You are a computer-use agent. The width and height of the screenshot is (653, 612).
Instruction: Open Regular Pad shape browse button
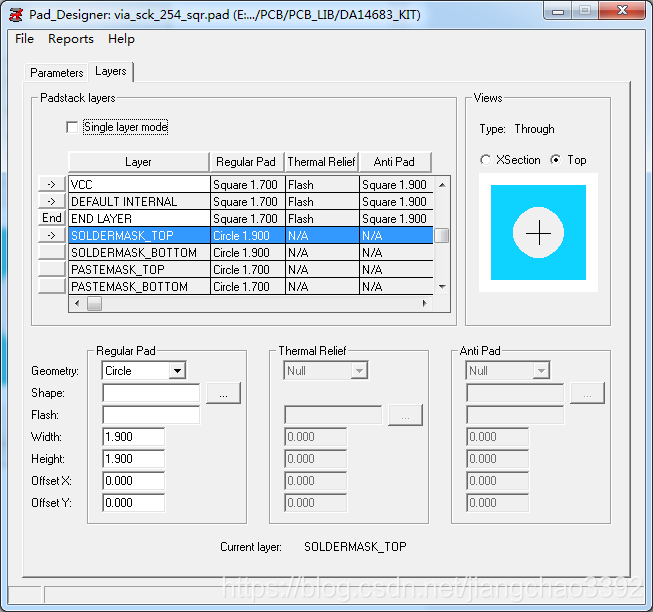pyautogui.click(x=223, y=394)
